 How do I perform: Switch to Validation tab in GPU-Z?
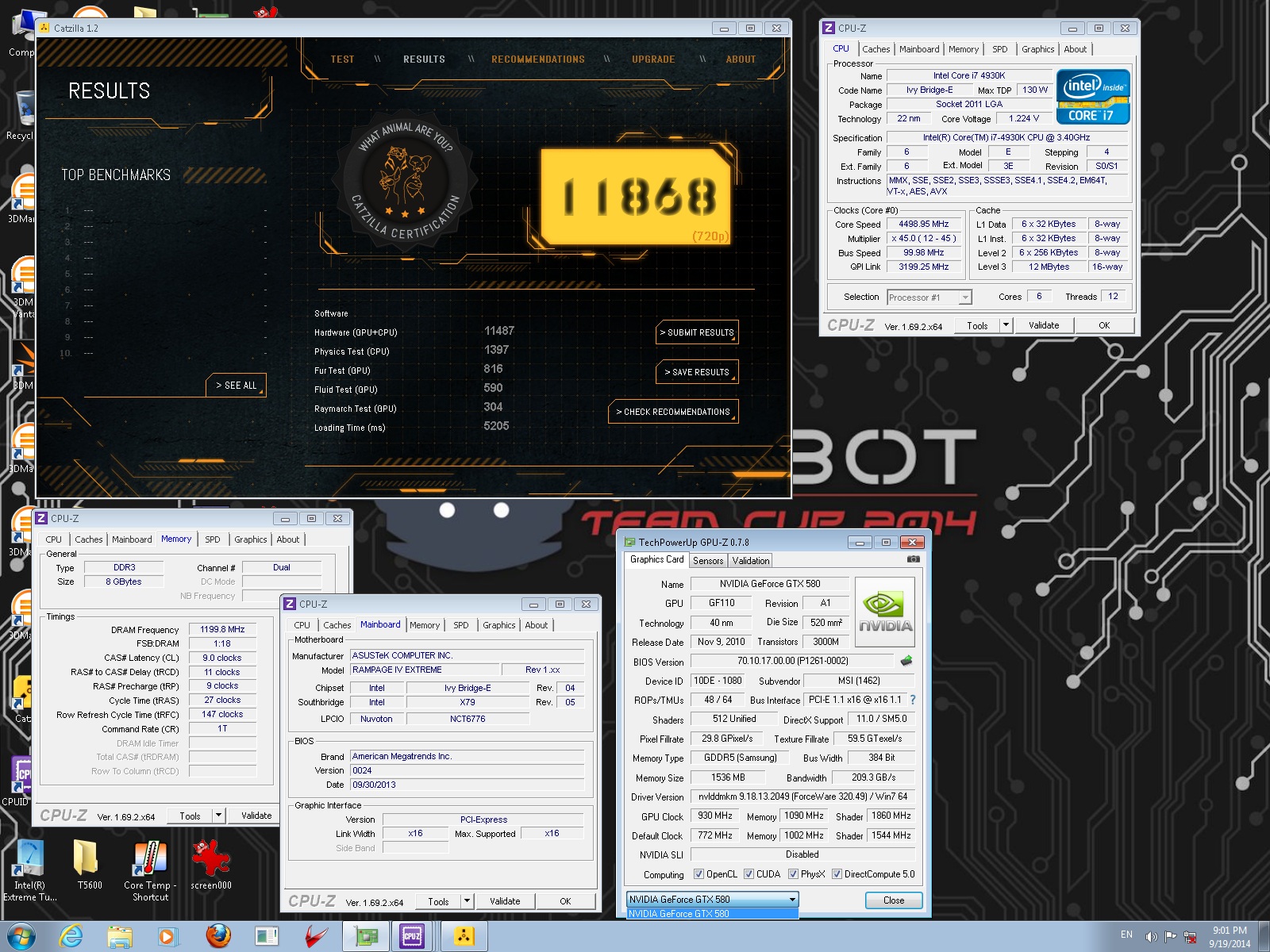751,560
